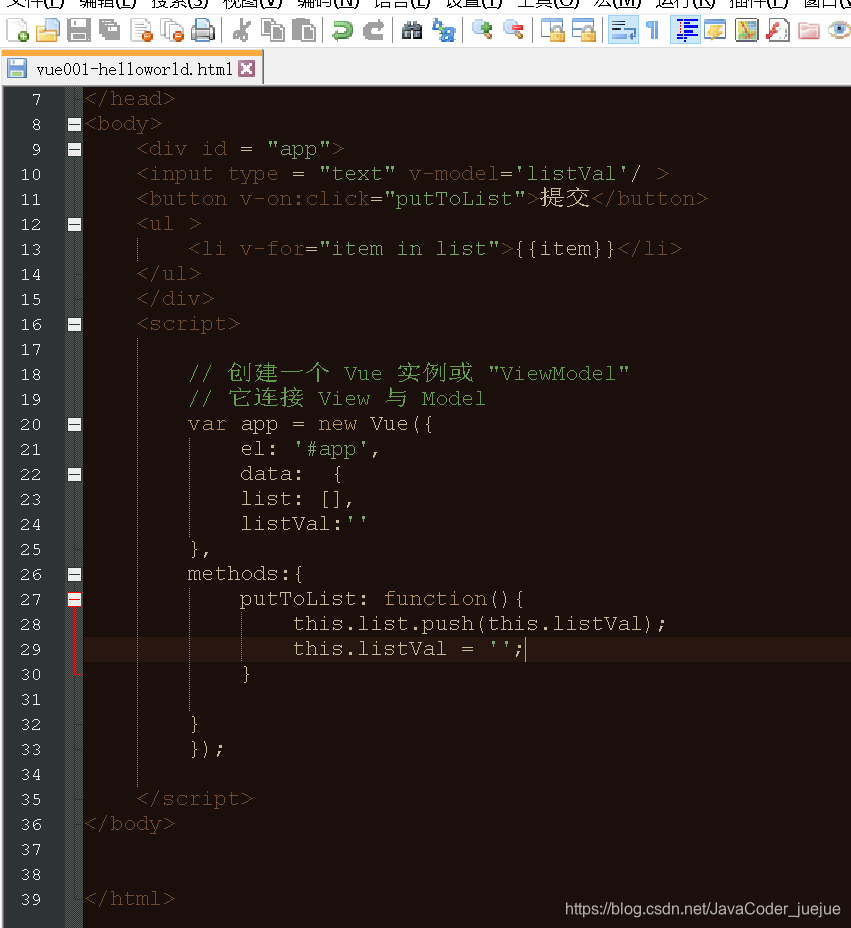This screenshot has height=928, width=851.
Task: Collapse the data fold marker on line 22
Action: tap(75, 475)
